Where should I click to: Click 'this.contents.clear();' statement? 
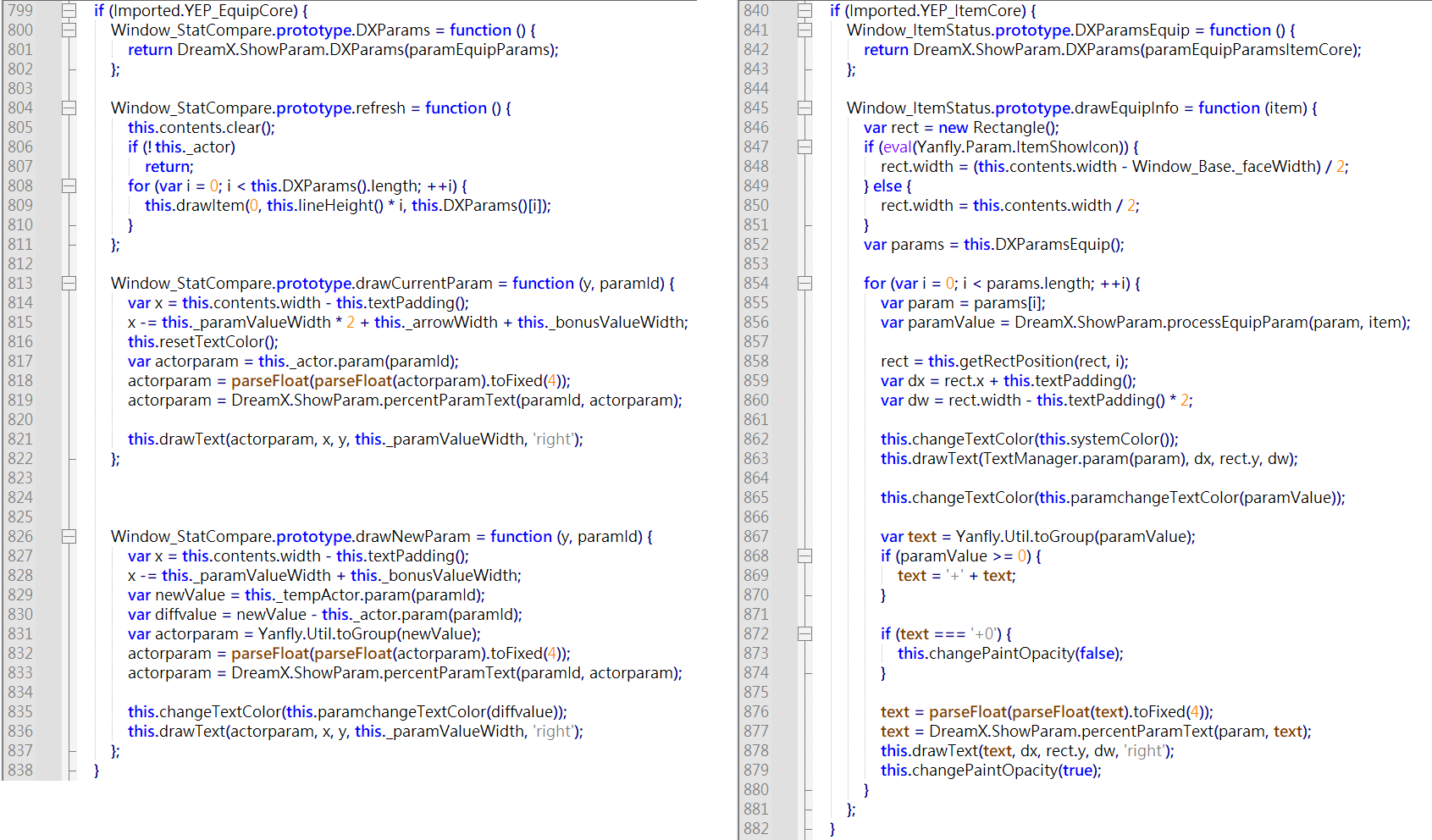202,128
